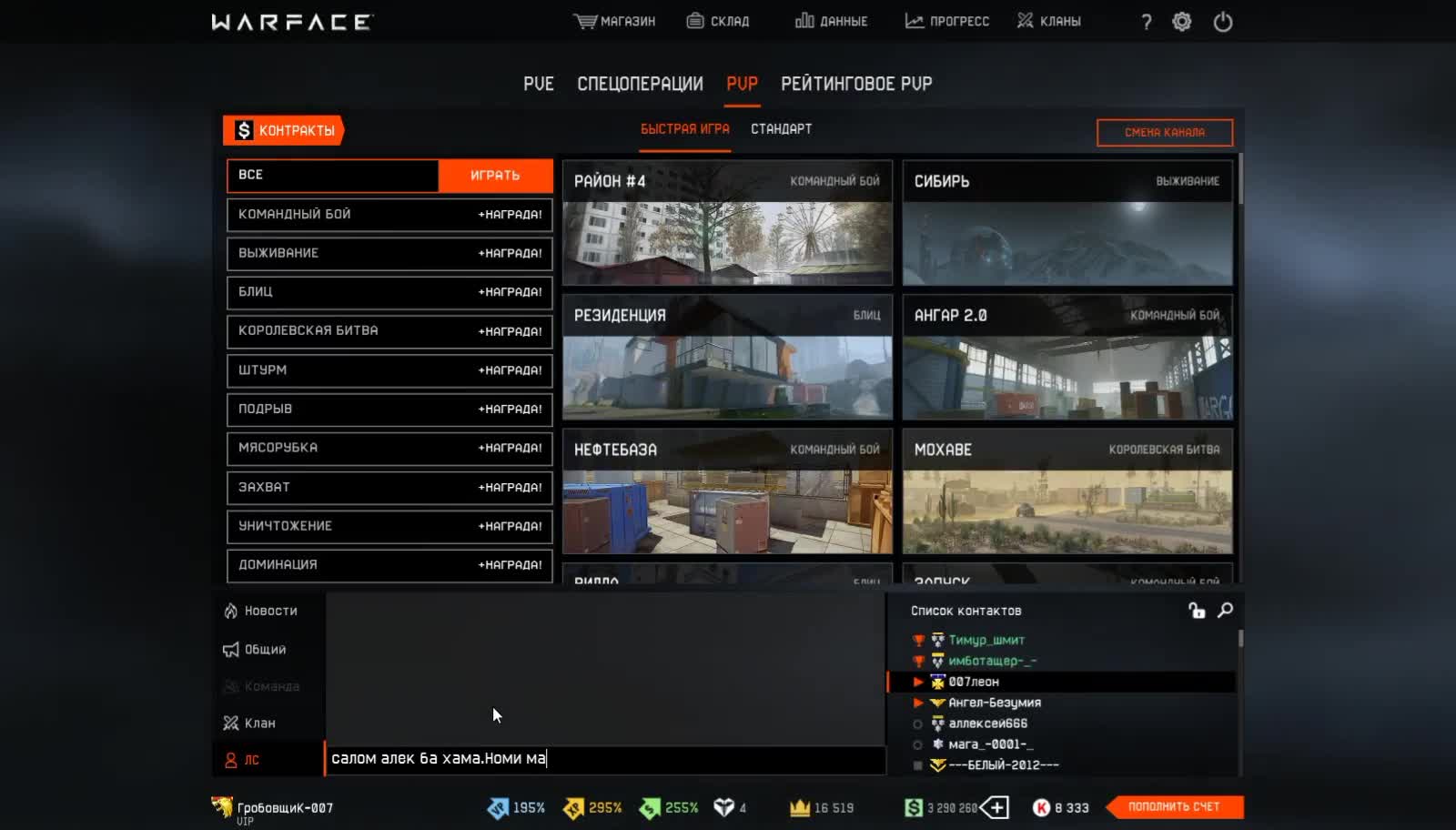The image size is (1456, 830).
Task: Select the Штурм mode row
Action: pyautogui.click(x=389, y=370)
